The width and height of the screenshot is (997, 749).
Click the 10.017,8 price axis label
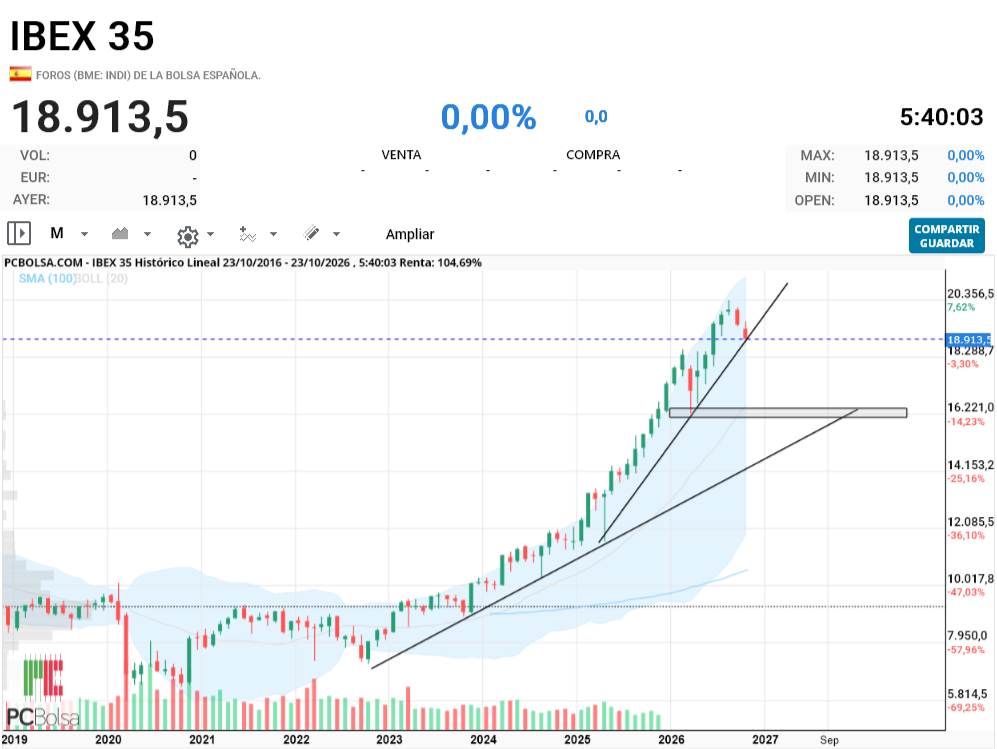point(970,579)
